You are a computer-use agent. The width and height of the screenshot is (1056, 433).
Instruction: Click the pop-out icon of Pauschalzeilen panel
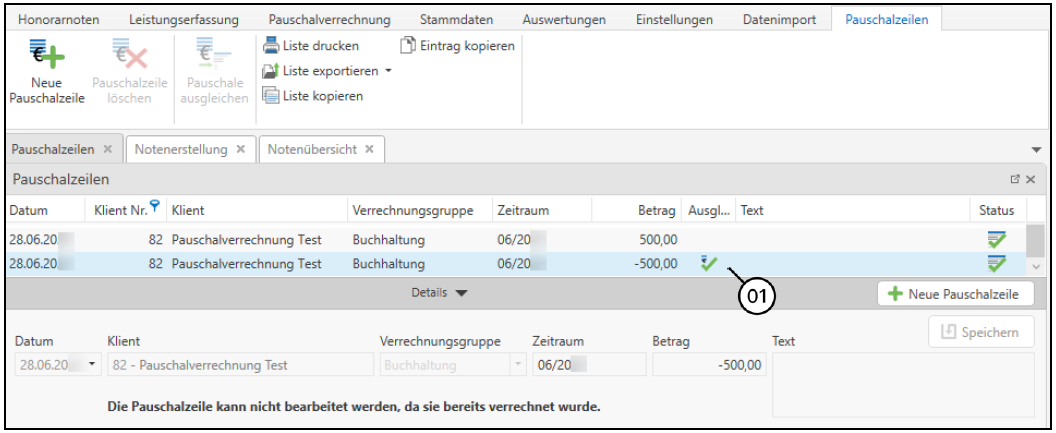(x=1015, y=179)
